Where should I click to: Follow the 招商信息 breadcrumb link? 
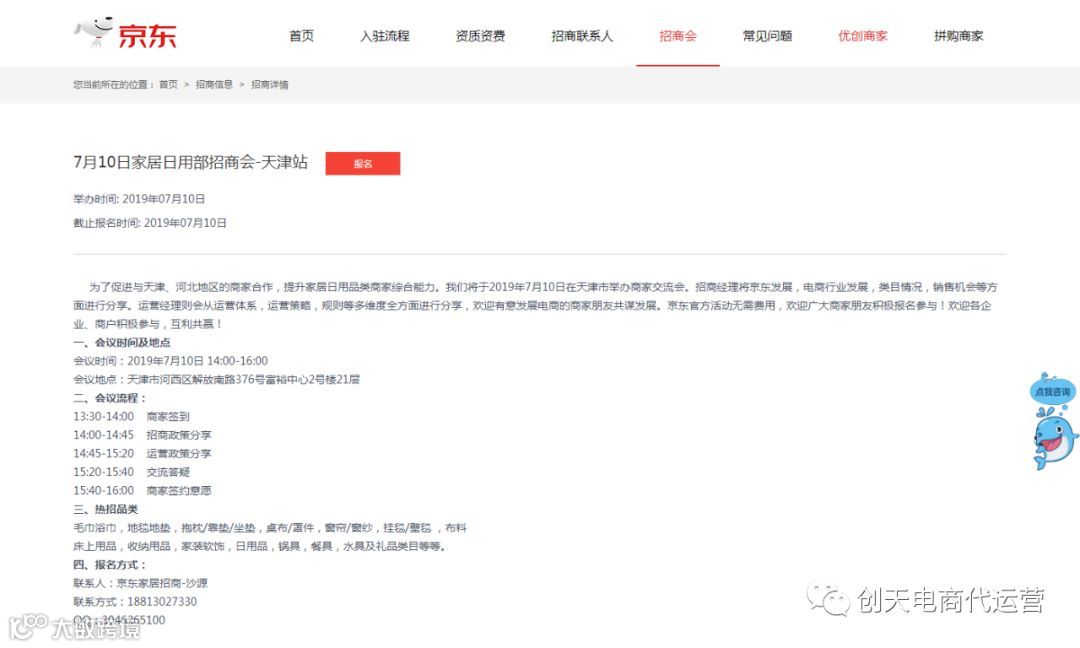coord(214,85)
